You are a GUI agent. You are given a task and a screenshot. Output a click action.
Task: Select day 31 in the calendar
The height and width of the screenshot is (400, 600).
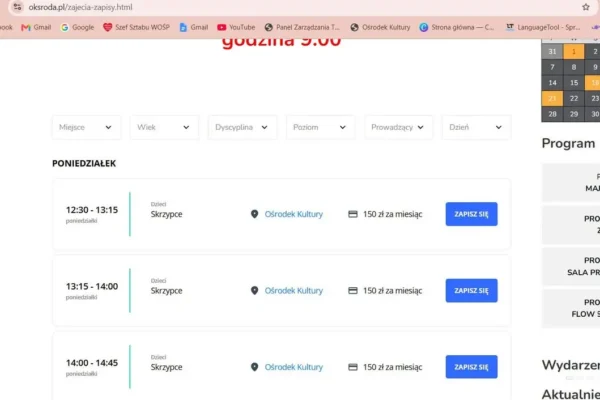click(x=552, y=52)
